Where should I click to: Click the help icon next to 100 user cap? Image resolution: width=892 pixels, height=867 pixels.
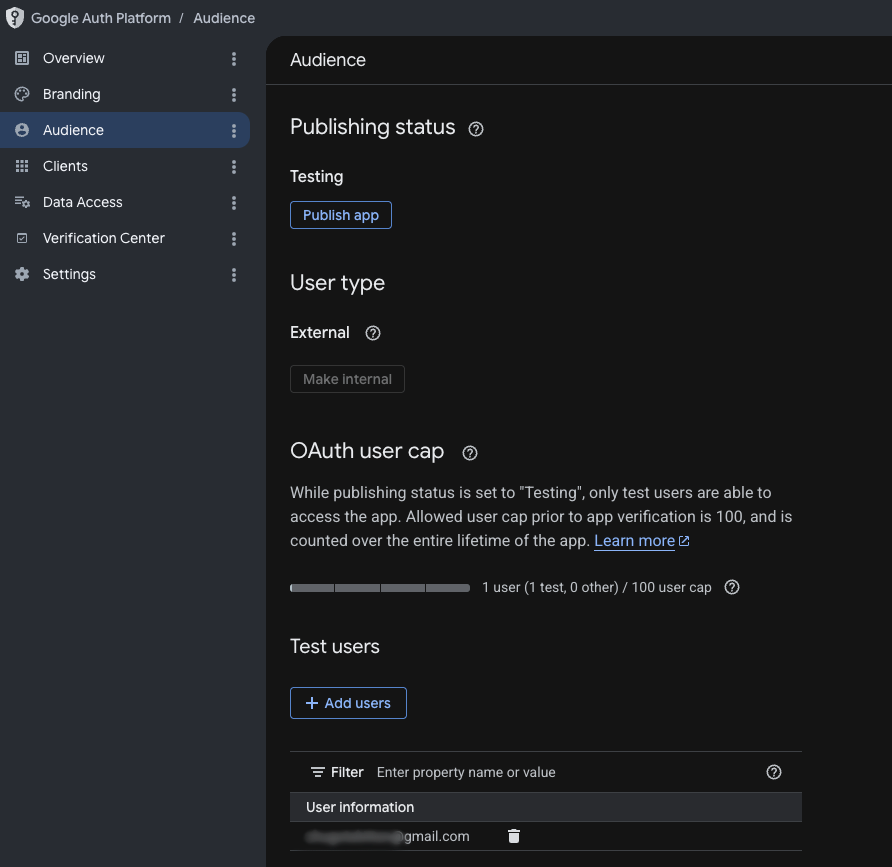point(732,587)
